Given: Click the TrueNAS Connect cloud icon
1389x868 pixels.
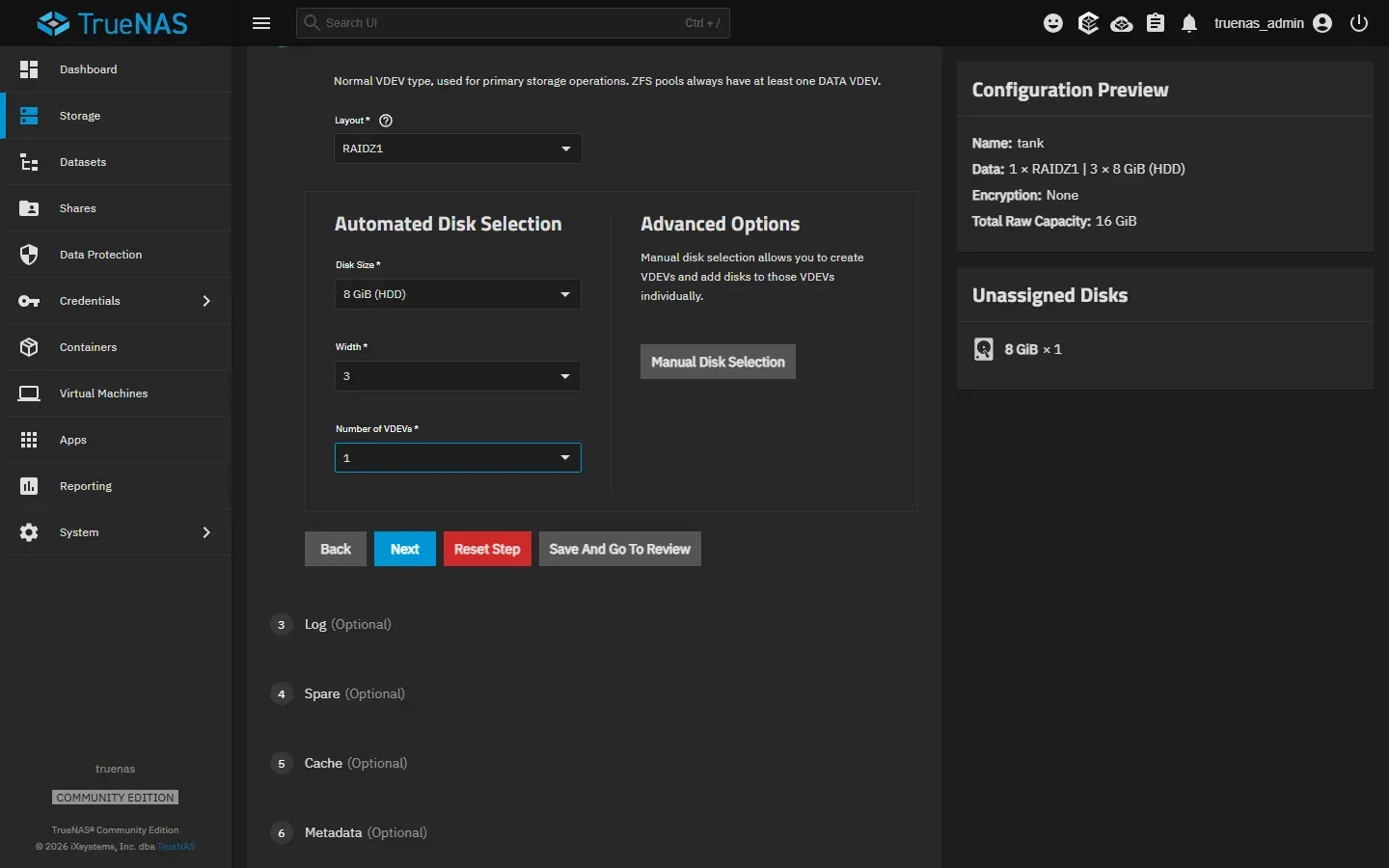Looking at the screenshot, I should [1122, 23].
